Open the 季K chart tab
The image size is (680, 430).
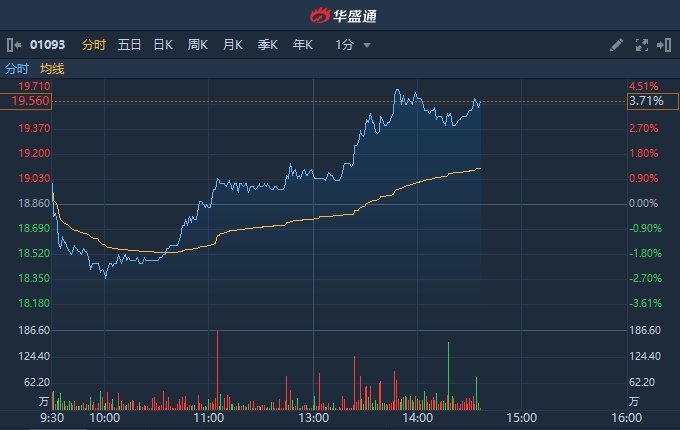[267, 45]
